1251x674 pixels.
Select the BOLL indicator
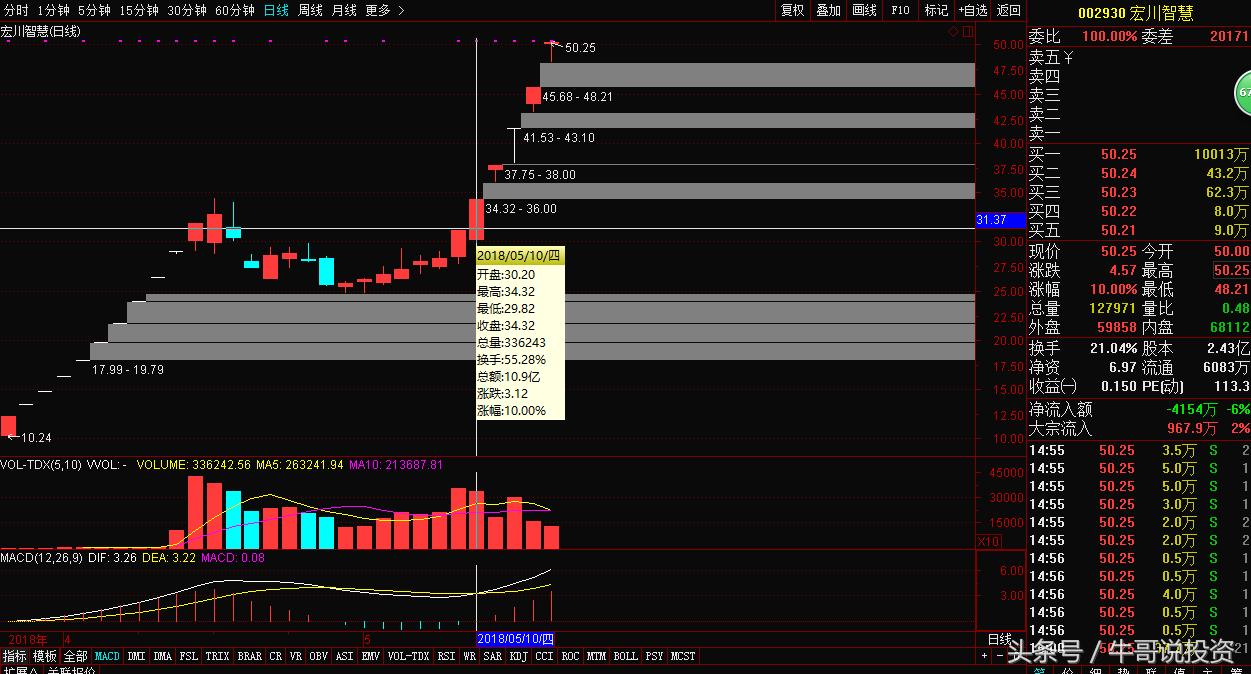click(625, 656)
